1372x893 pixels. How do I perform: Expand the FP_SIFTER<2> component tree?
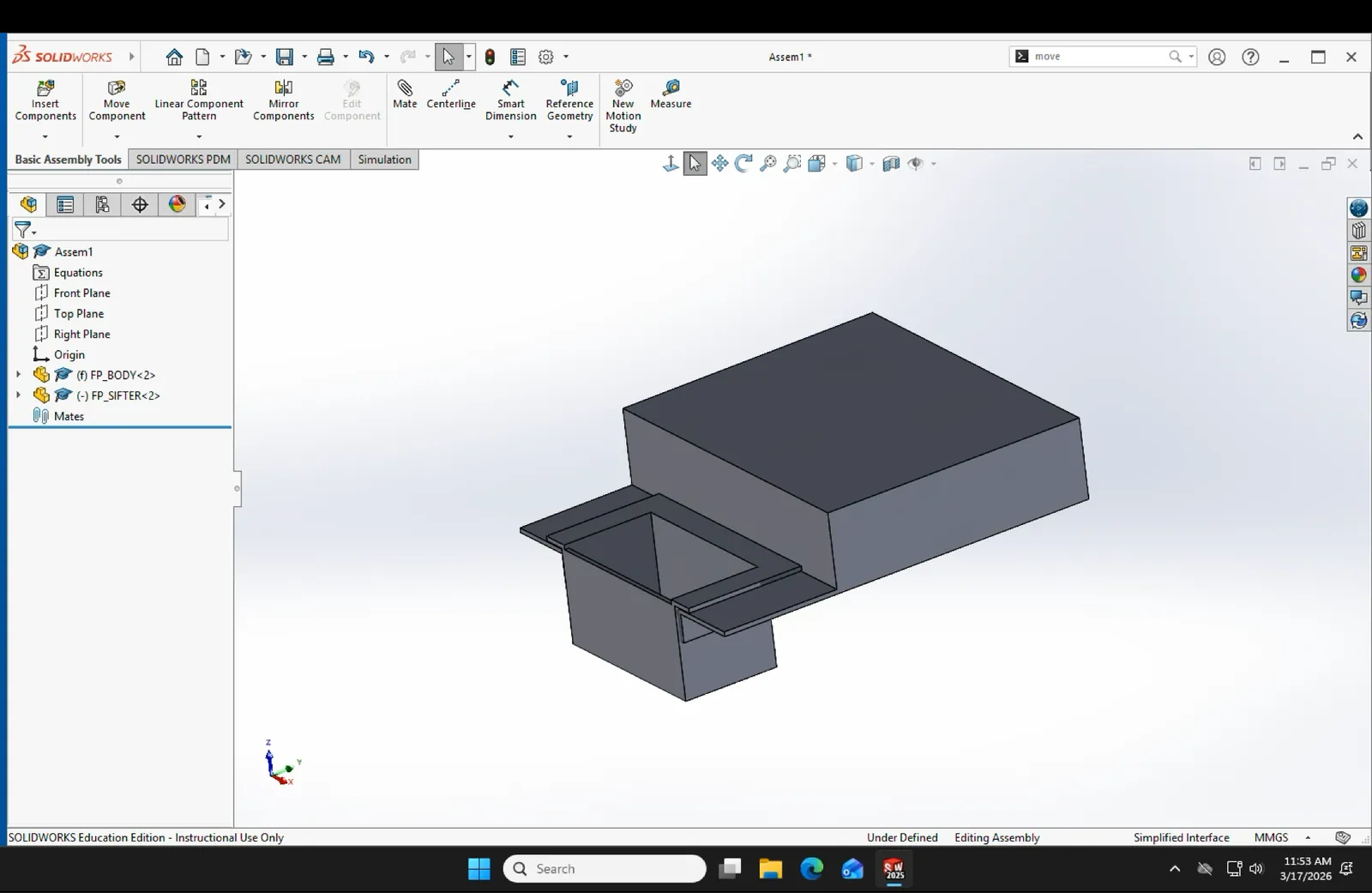click(x=18, y=395)
